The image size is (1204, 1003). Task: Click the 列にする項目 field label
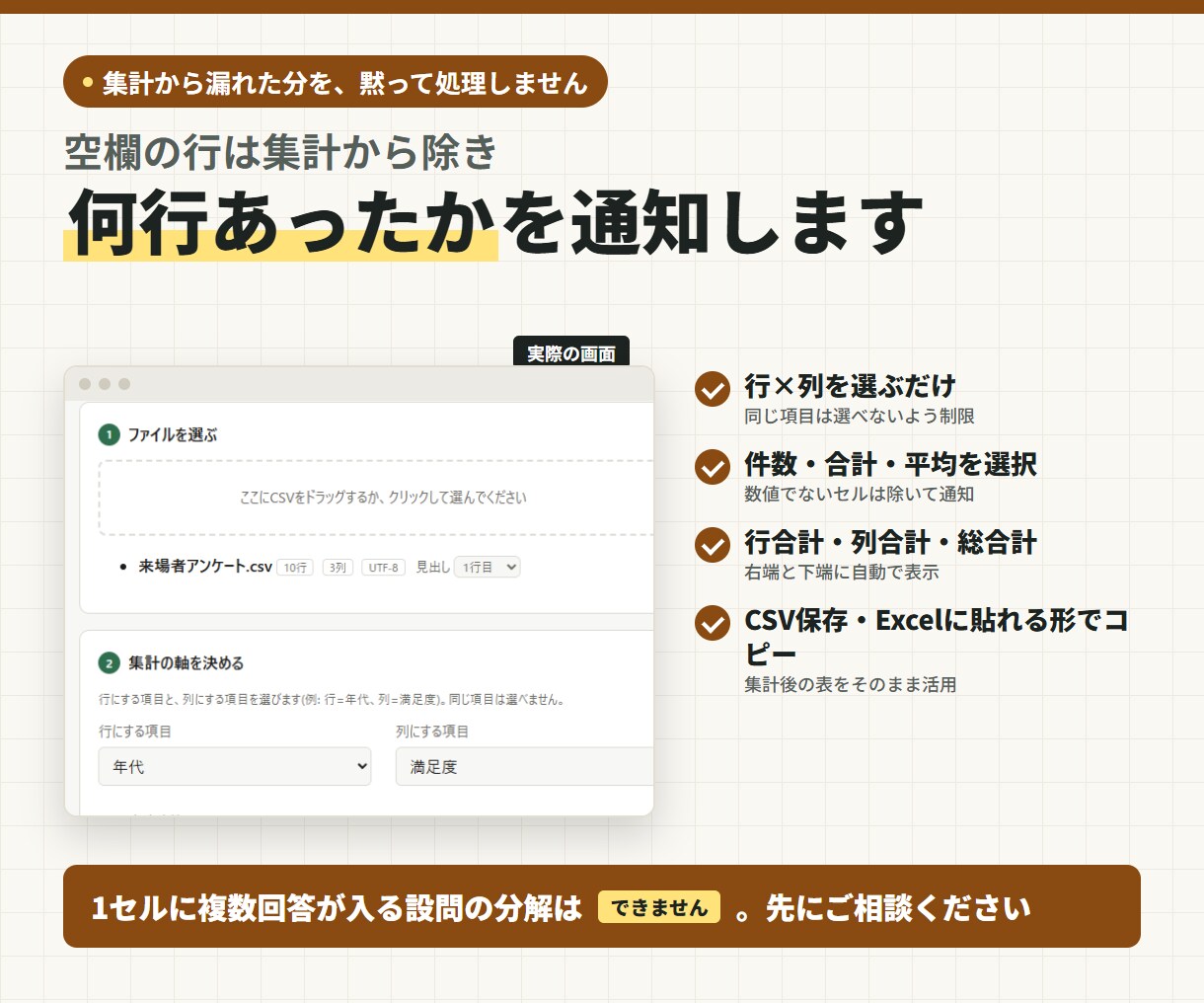pyautogui.click(x=432, y=732)
